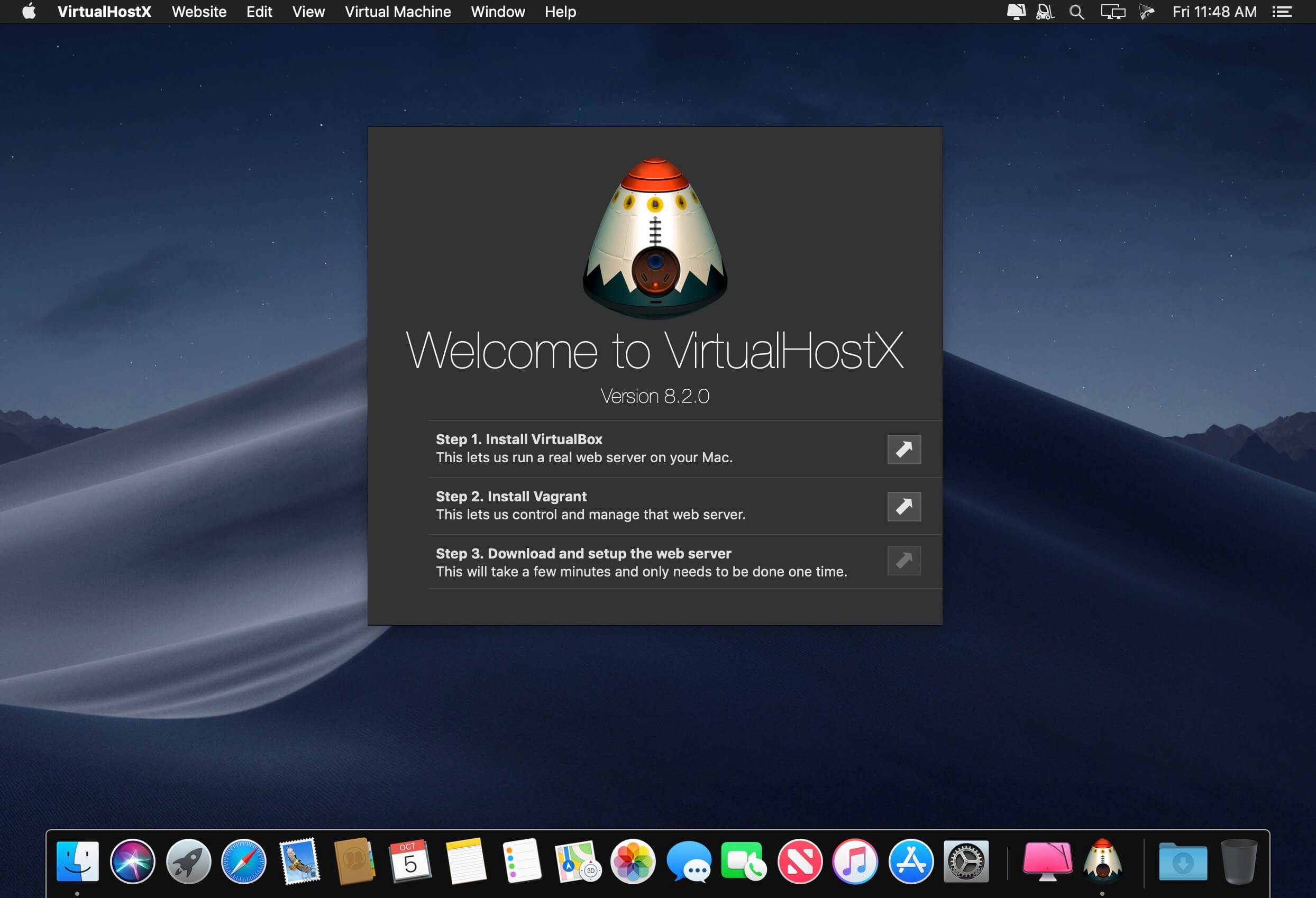Open the Apple menu
The height and width of the screenshot is (898, 1316).
tap(29, 12)
